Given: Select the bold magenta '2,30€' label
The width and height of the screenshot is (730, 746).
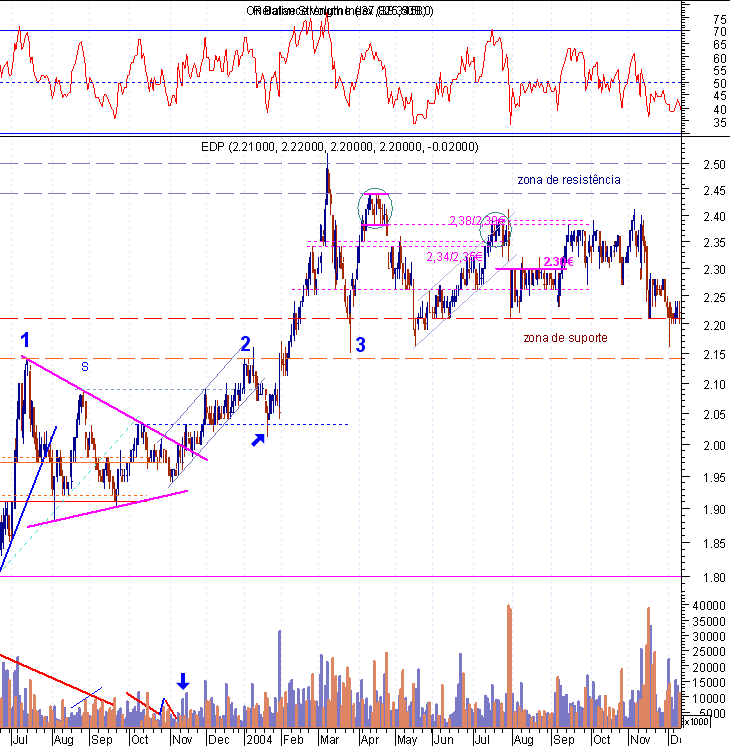Looking at the screenshot, I should [x=558, y=262].
